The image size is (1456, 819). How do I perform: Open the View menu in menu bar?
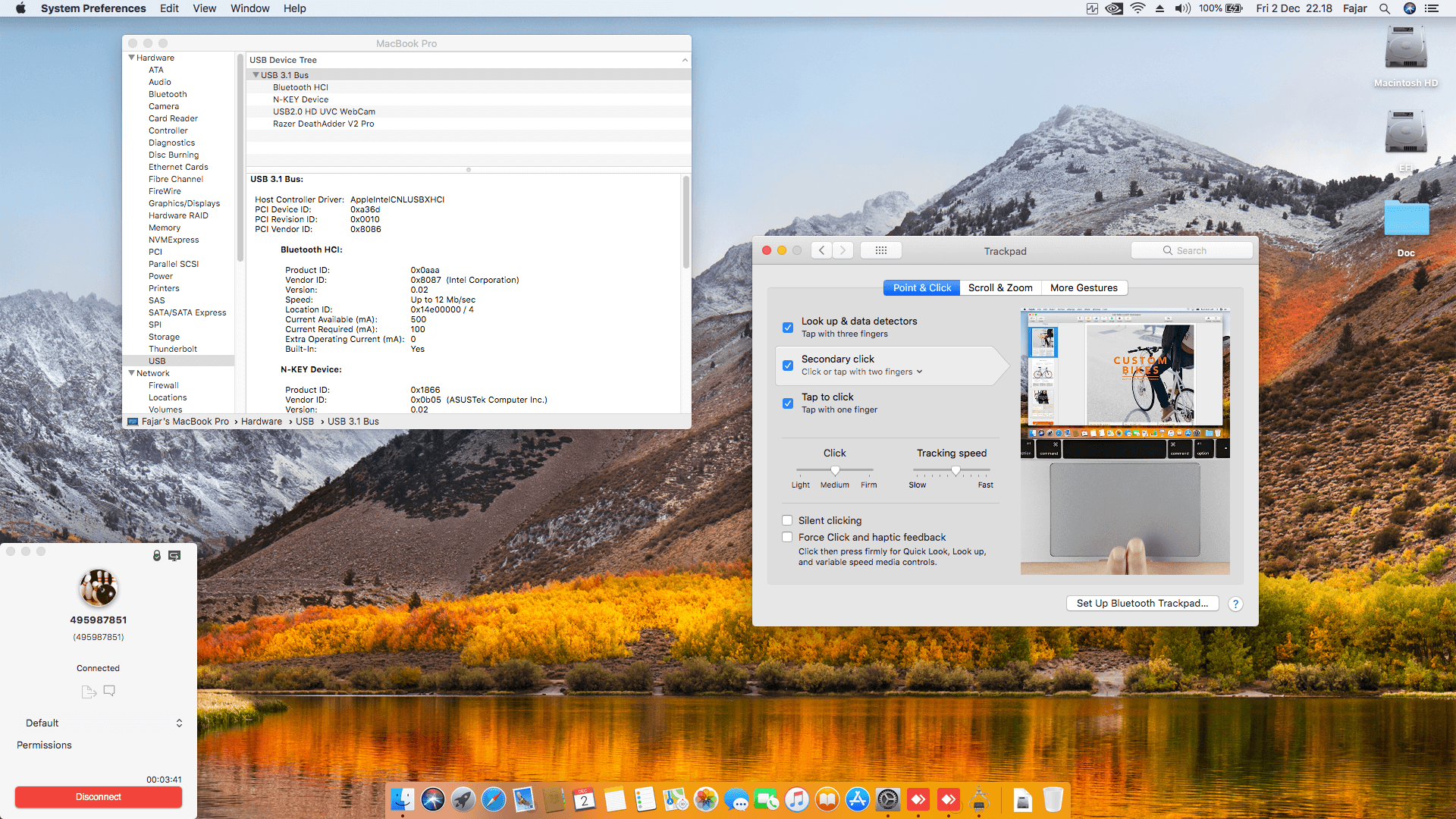pos(204,8)
